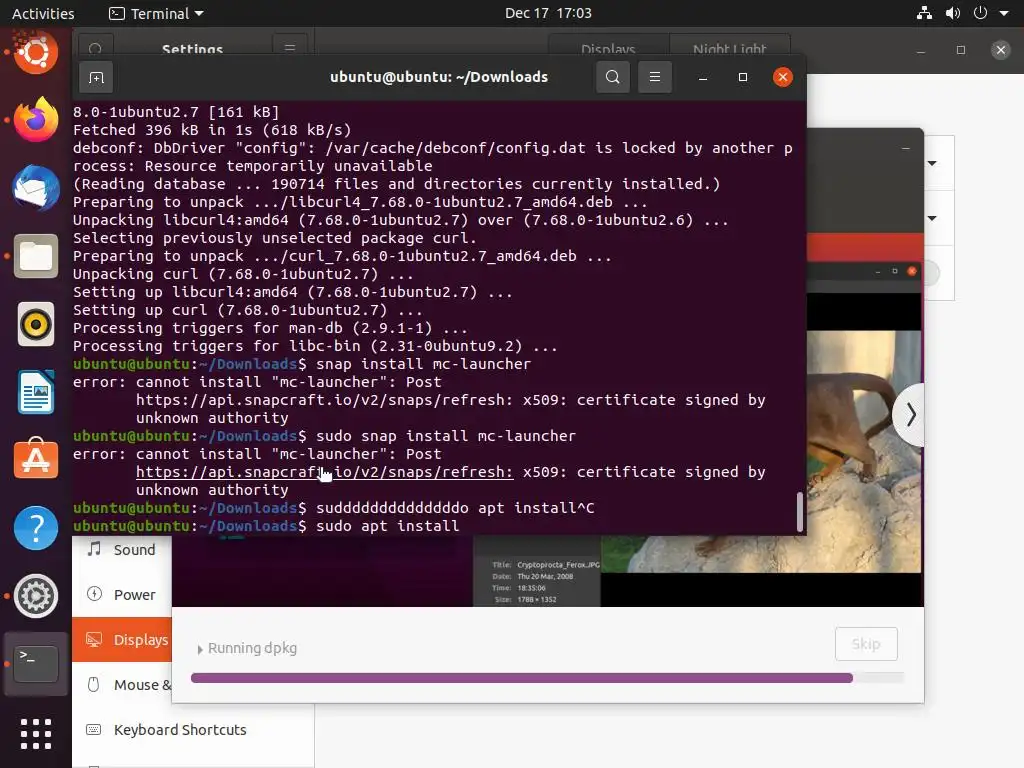Open the Help icon in the dock
This screenshot has width=1024, height=768.
(x=36, y=528)
